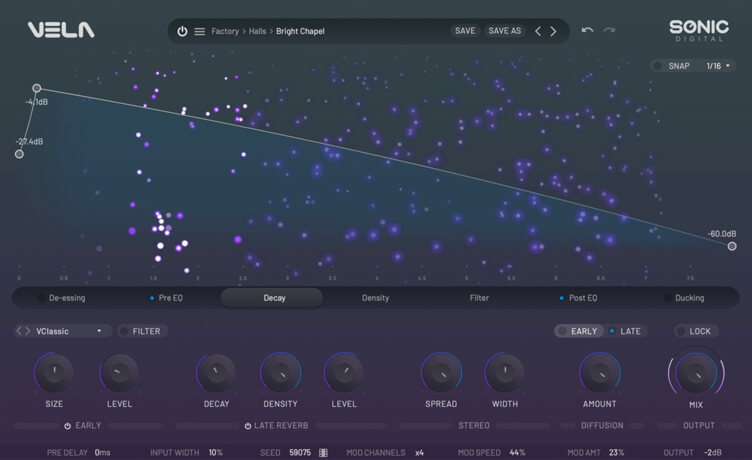Click the SAVE button
Screen dimensions: 752x460
pos(465,31)
